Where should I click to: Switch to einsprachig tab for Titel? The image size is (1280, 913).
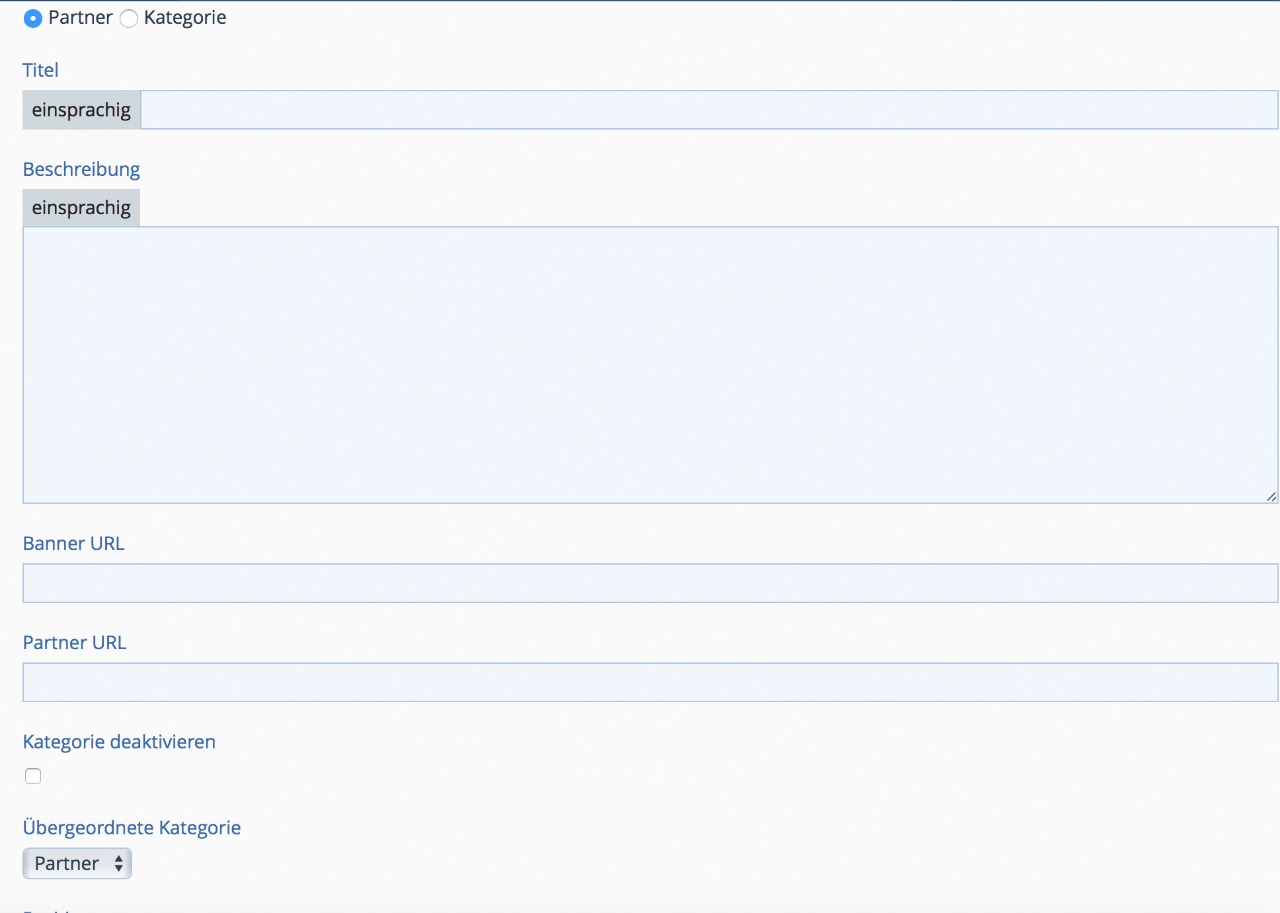pyautogui.click(x=81, y=110)
